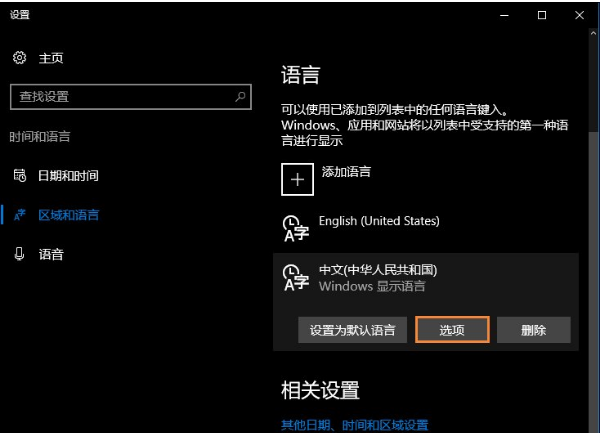Click the 设置为默认语言 button

pos(352,330)
